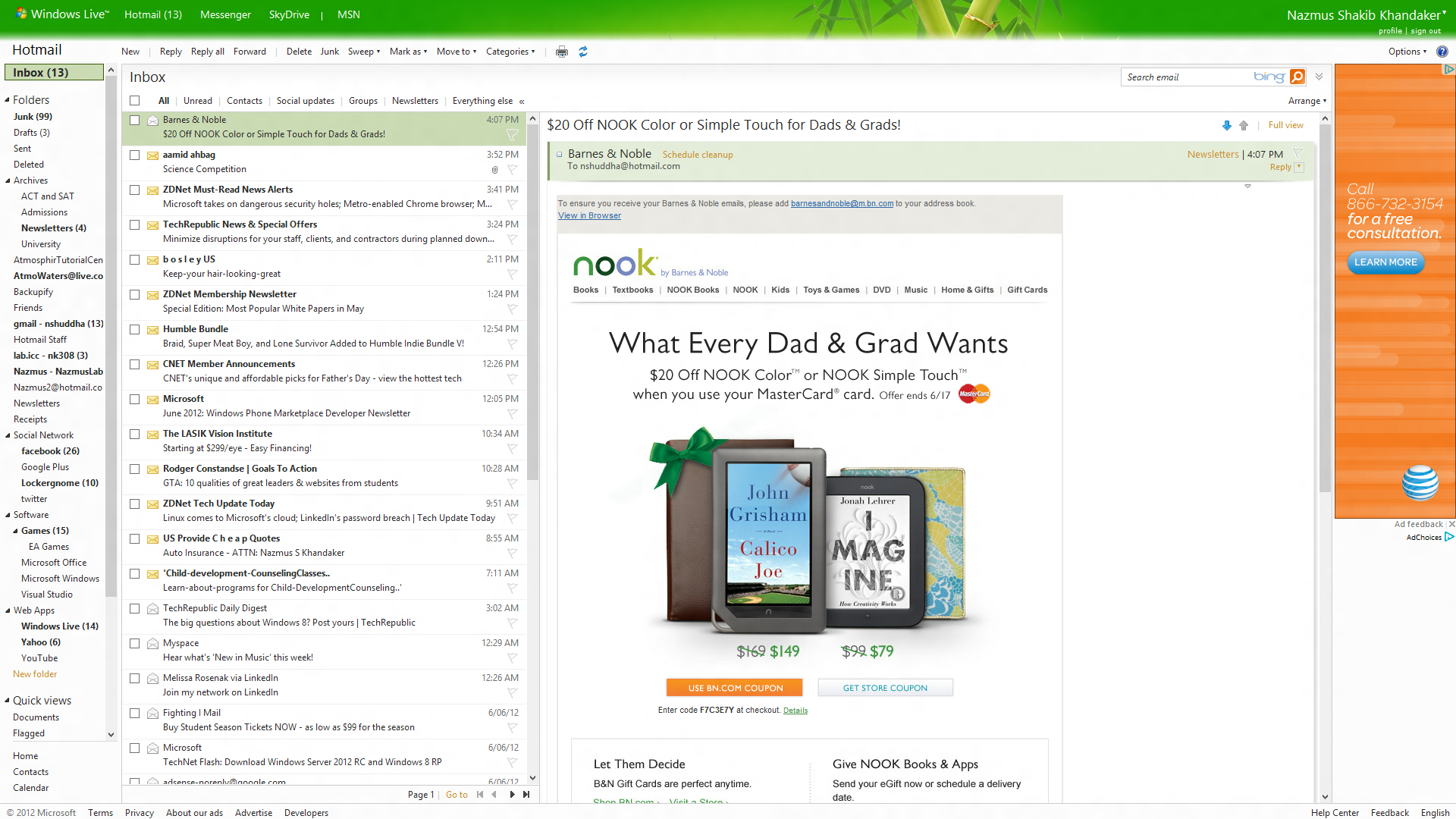Jump to first page of inbox
The height and width of the screenshot is (819, 1456).
click(x=479, y=794)
